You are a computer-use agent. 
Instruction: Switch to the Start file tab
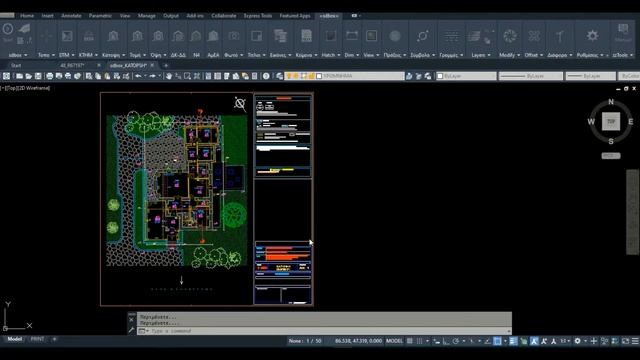[16, 65]
